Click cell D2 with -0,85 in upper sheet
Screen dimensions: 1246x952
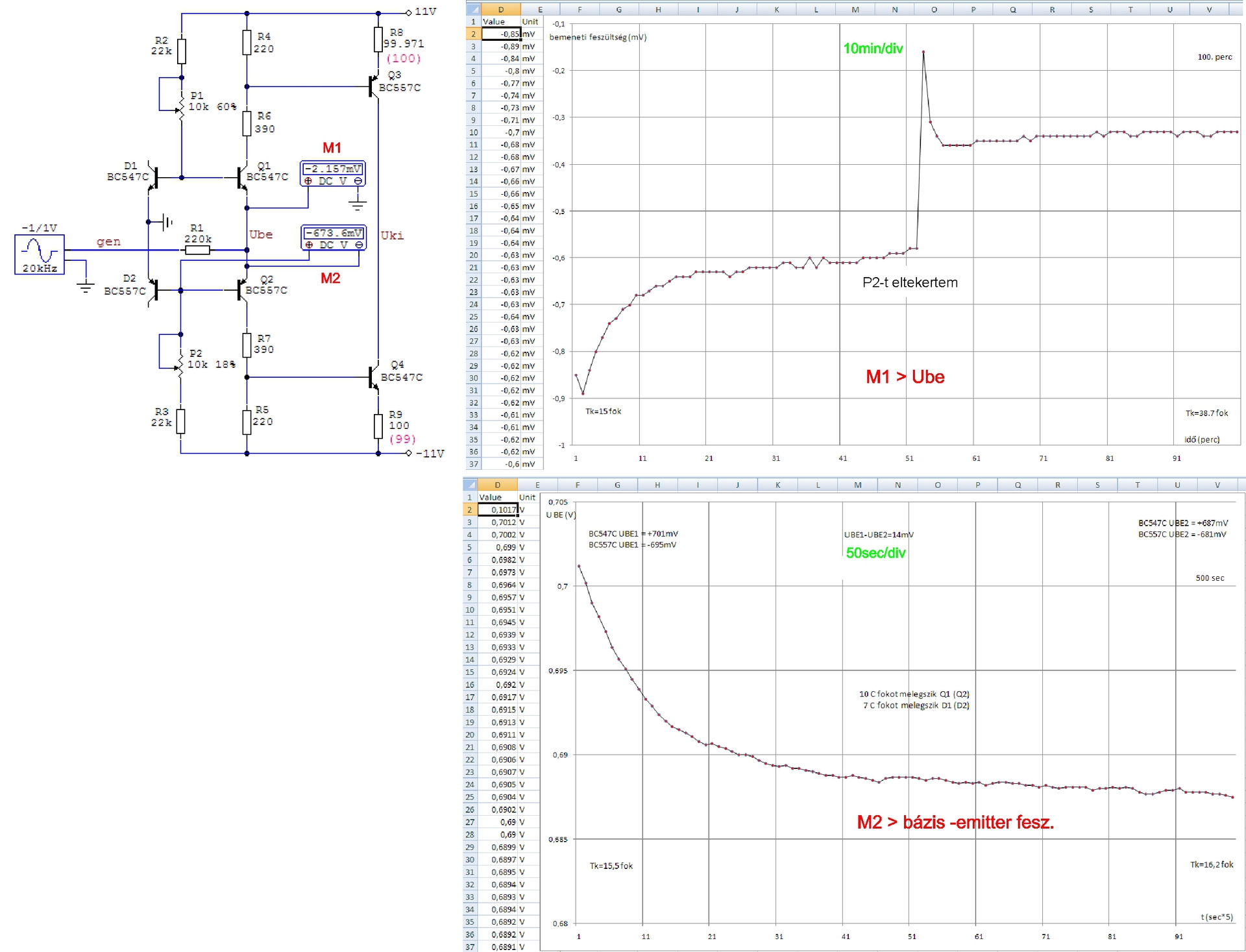(500, 34)
